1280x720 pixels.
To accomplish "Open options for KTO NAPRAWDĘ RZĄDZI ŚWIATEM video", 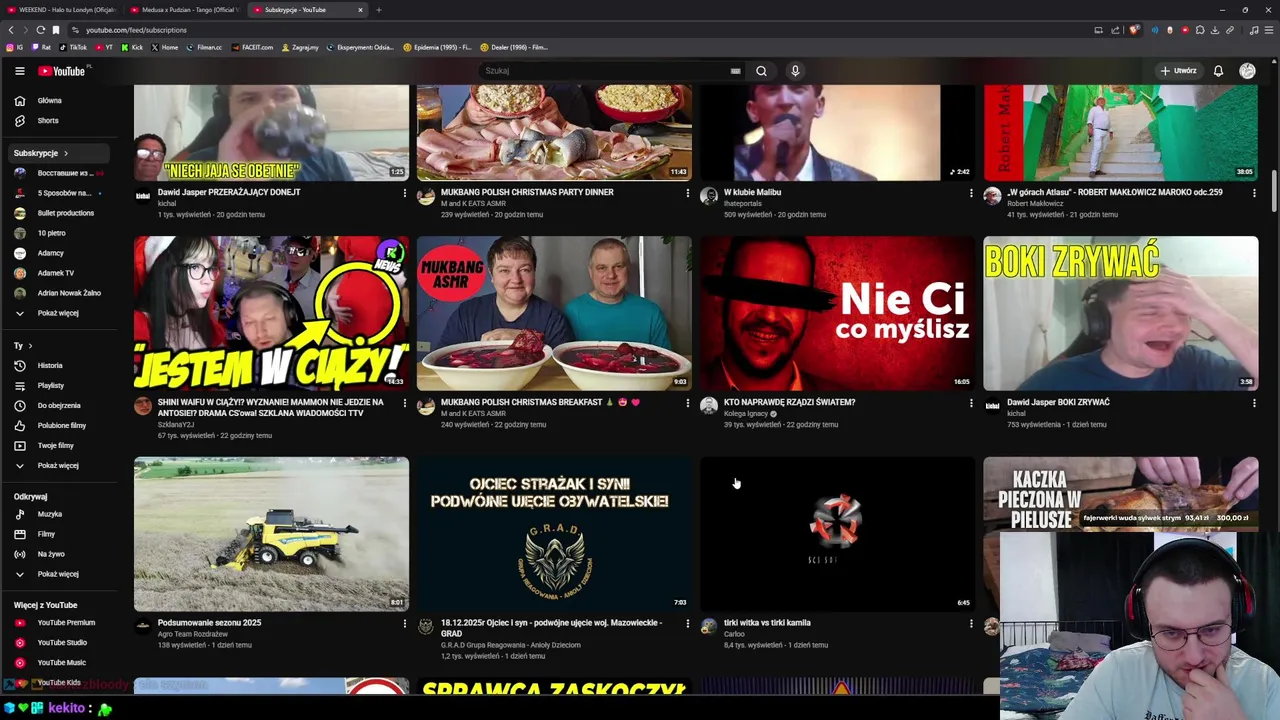I will 971,403.
